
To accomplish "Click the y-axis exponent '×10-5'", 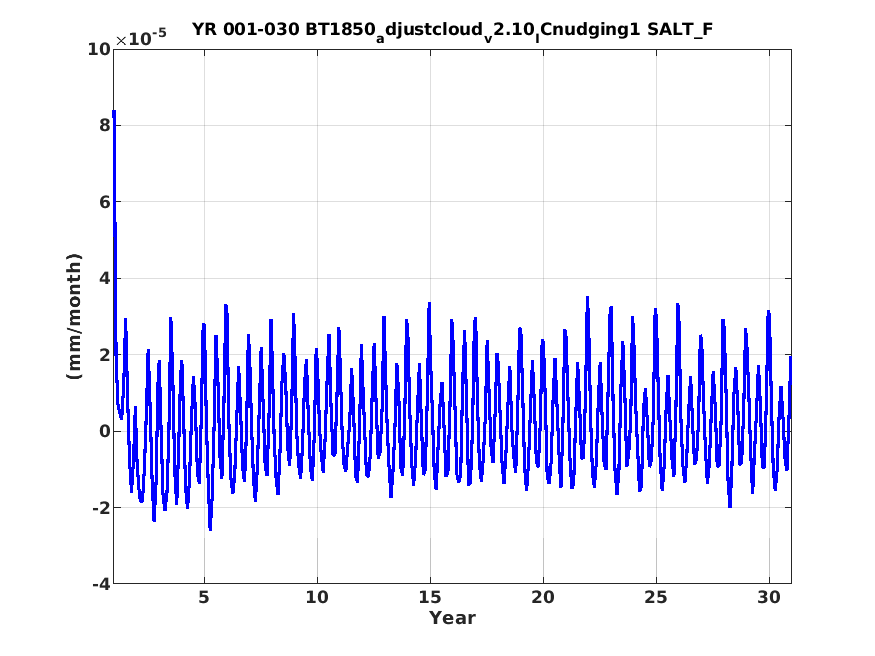I will tap(141, 37).
